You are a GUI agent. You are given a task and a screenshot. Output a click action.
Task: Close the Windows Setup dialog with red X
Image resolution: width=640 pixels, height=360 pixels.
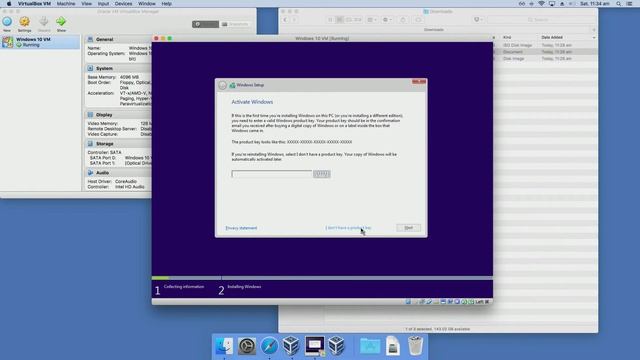tap(418, 82)
